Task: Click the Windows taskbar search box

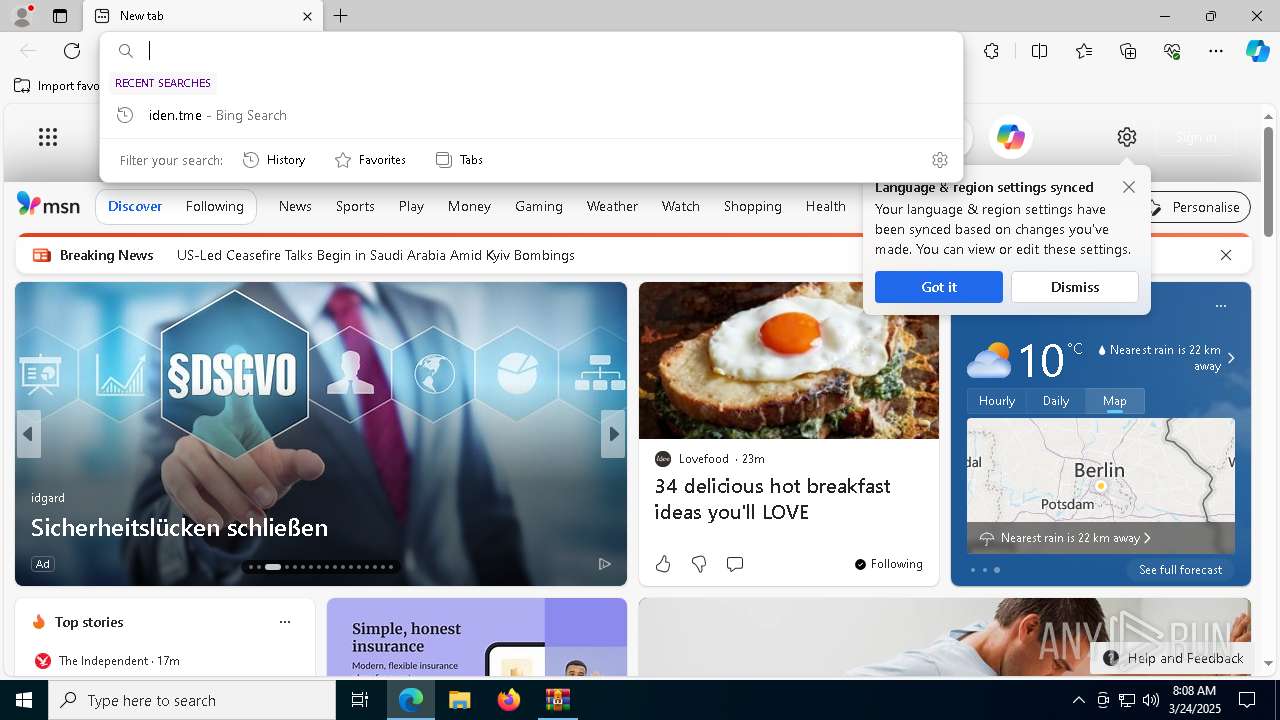Action: click(x=192, y=700)
